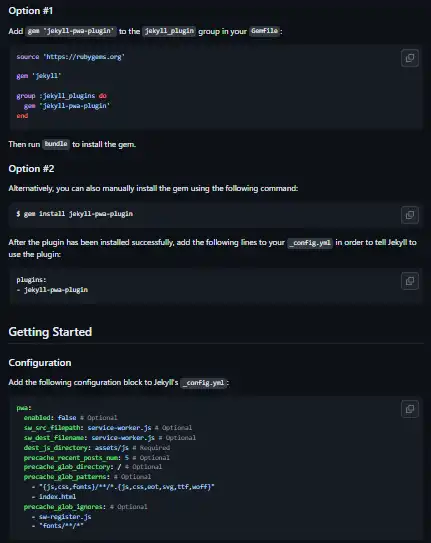This screenshot has width=431, height=543.
Task: Click the rubygems.org source URL line
Action: [71, 56]
